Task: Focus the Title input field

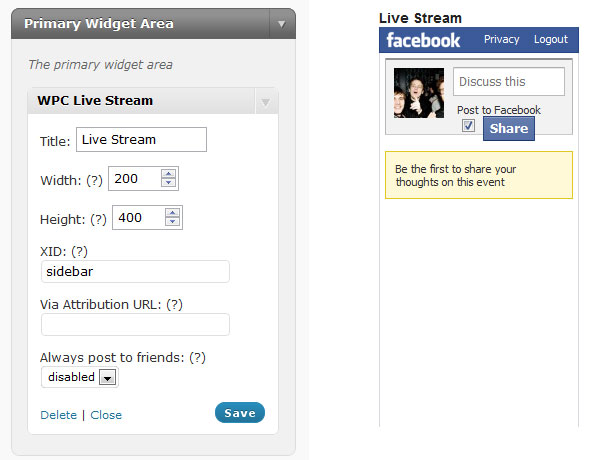Action: (x=141, y=140)
